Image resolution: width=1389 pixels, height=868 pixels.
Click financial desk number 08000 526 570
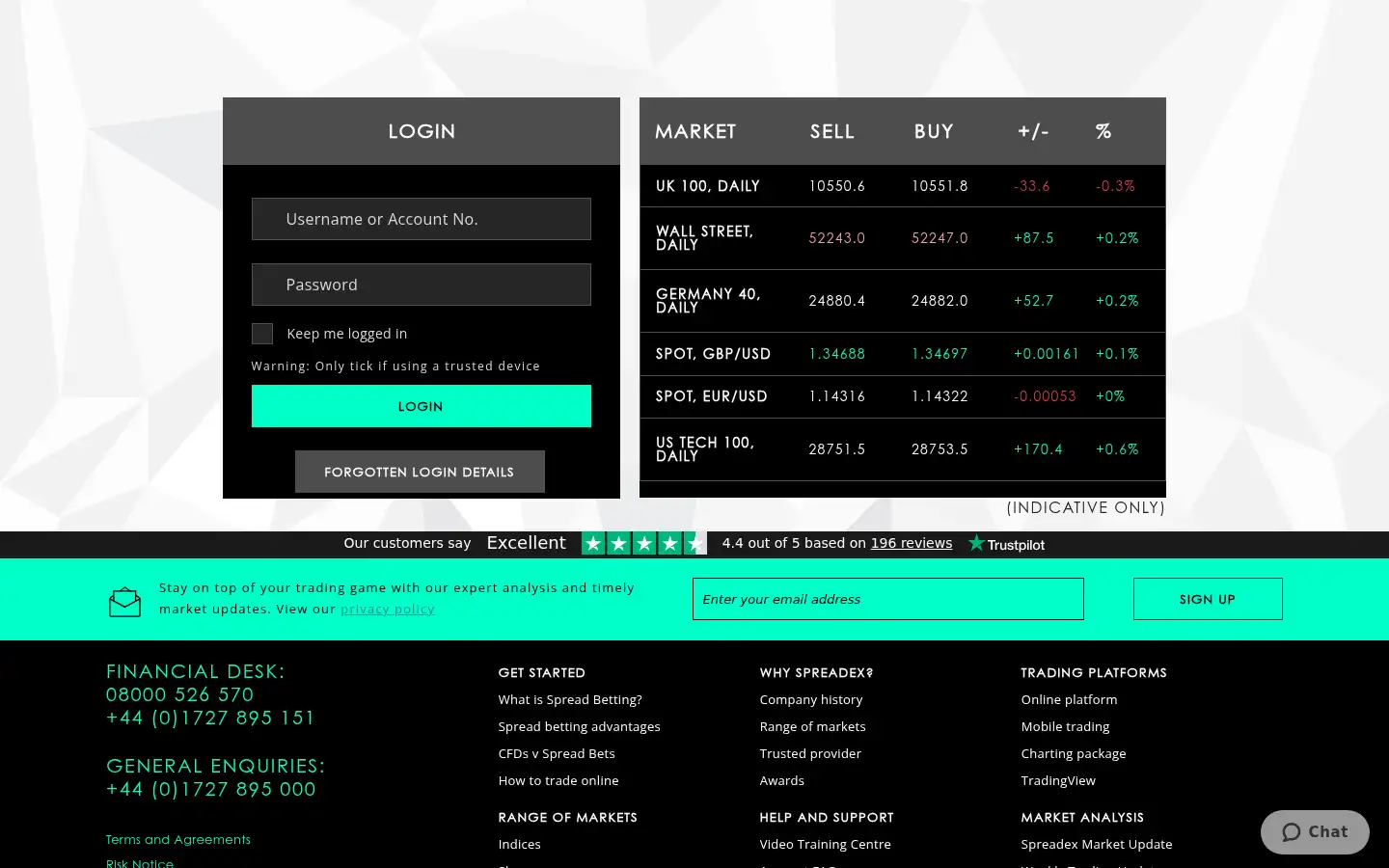coord(180,694)
